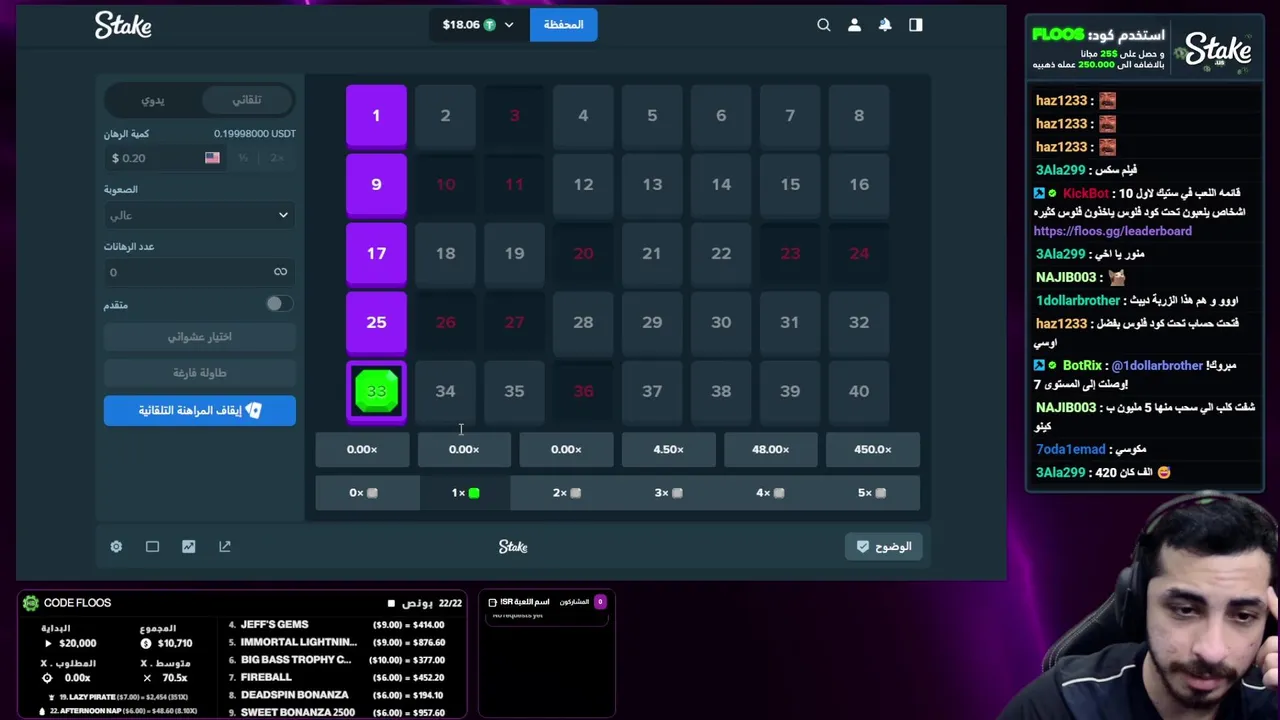This screenshot has width=1280, height=720.
Task: Click username 7oda1emad in chat
Action: [x=1070, y=449]
